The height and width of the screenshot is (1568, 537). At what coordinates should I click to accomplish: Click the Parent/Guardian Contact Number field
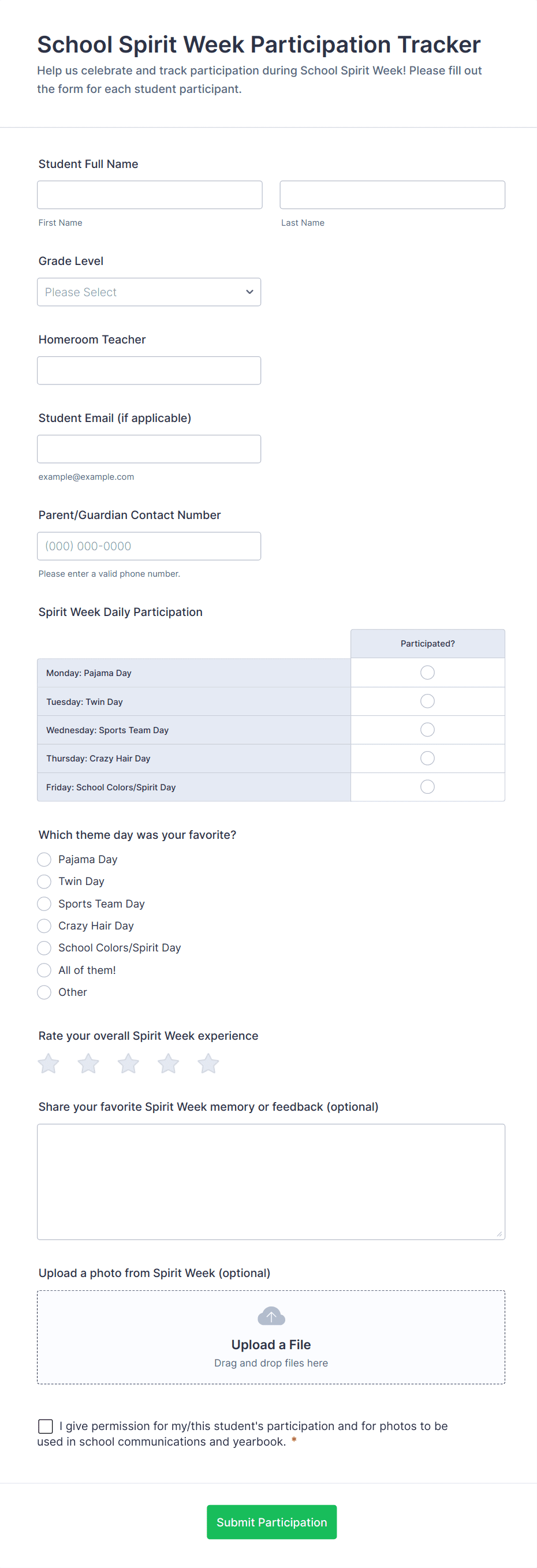149,546
